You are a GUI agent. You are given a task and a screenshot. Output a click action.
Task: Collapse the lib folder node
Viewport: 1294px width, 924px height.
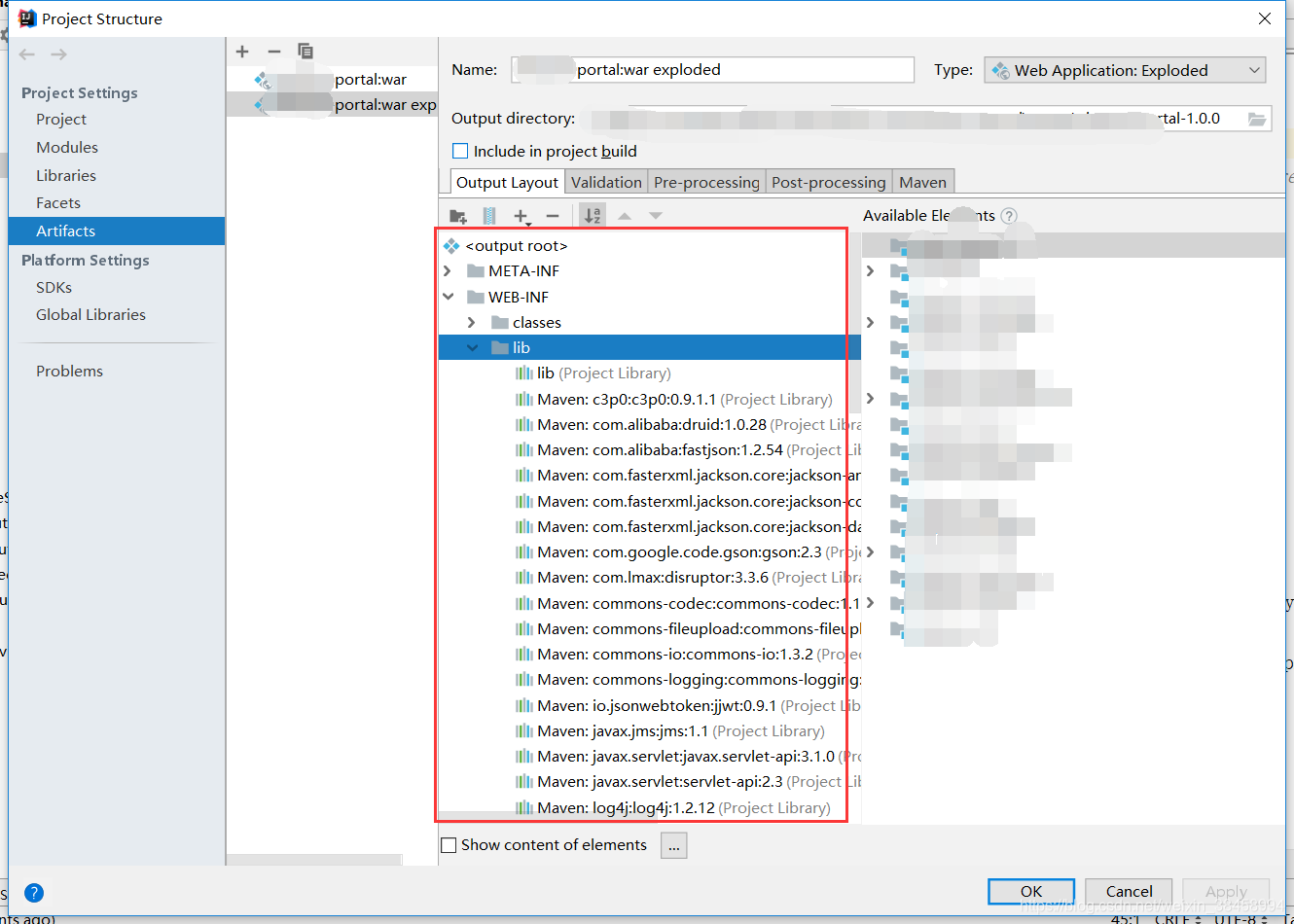(x=472, y=348)
